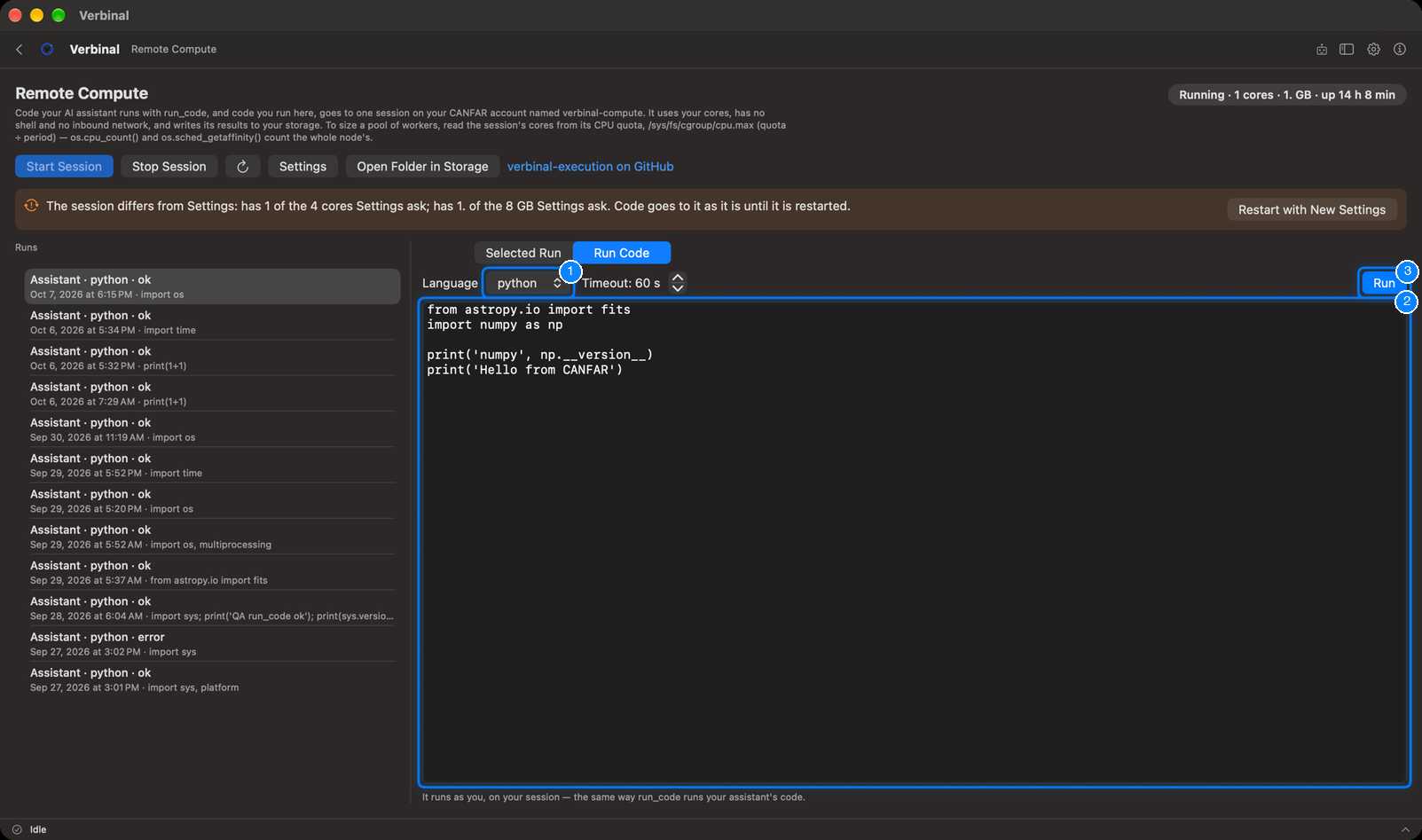The image size is (1422, 840).
Task: Select the Oct 6 5:34 PM import time run
Action: point(212,322)
